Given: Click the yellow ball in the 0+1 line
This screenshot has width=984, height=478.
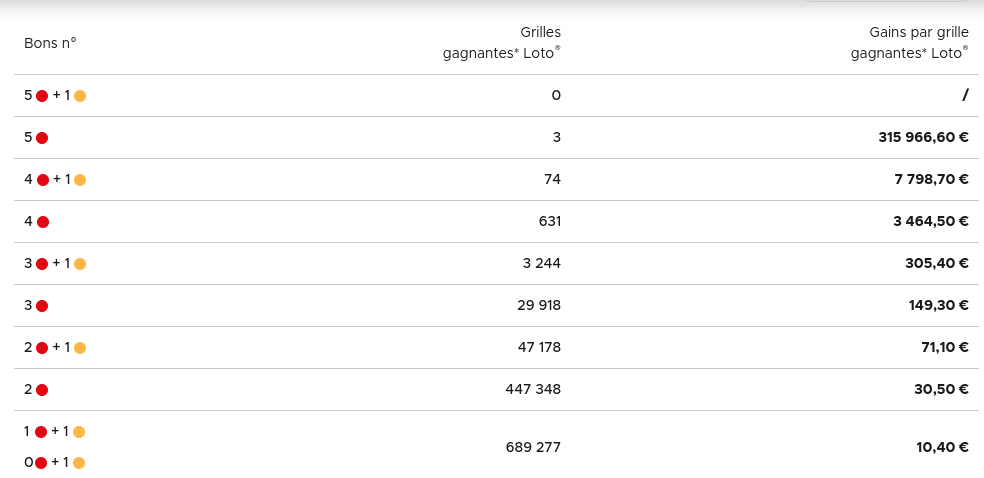Looking at the screenshot, I should click(x=79, y=463).
